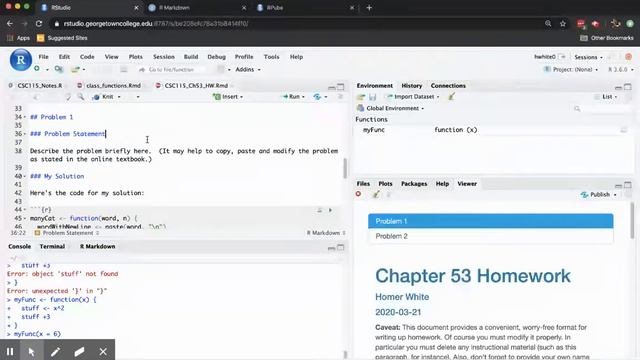The width and height of the screenshot is (640, 360).
Task: Open Project (None) dropdown
Action: [x=571, y=70]
